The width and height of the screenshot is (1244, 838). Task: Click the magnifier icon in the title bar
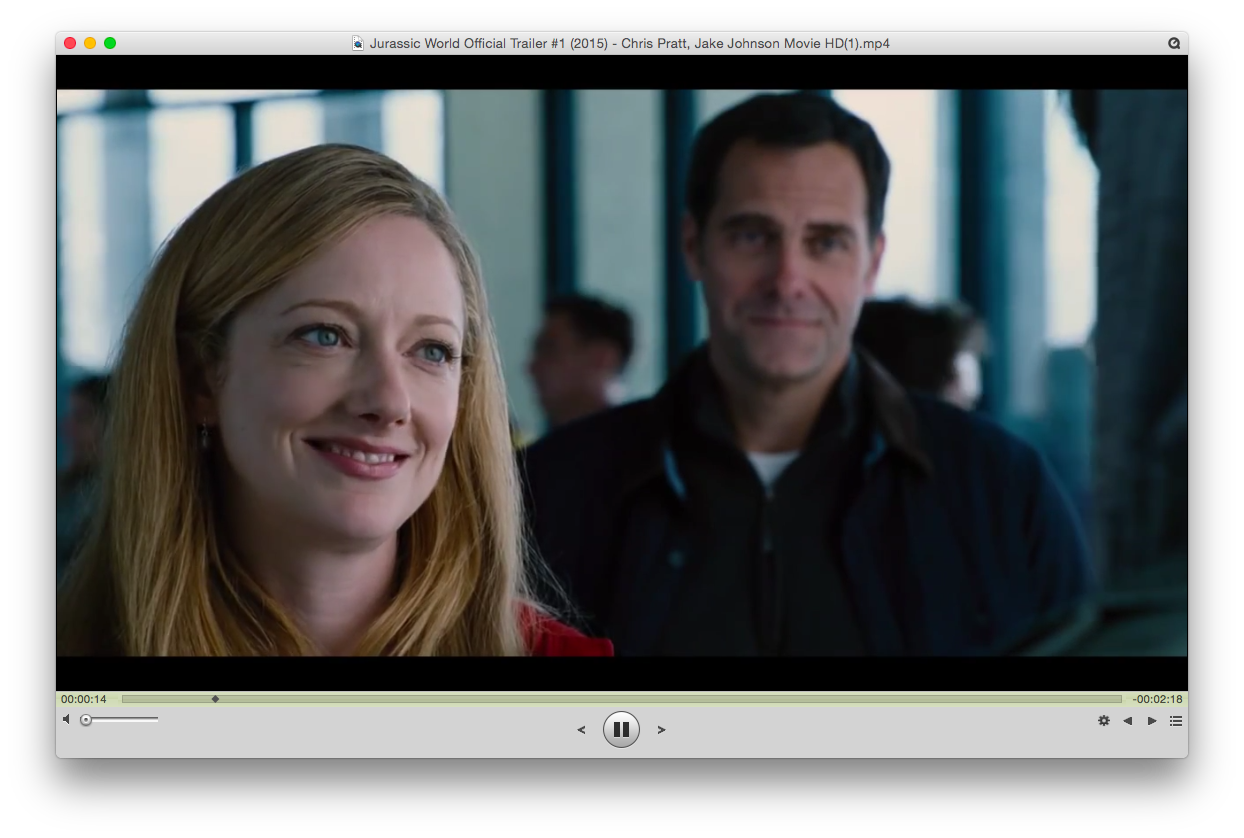pos(1174,43)
